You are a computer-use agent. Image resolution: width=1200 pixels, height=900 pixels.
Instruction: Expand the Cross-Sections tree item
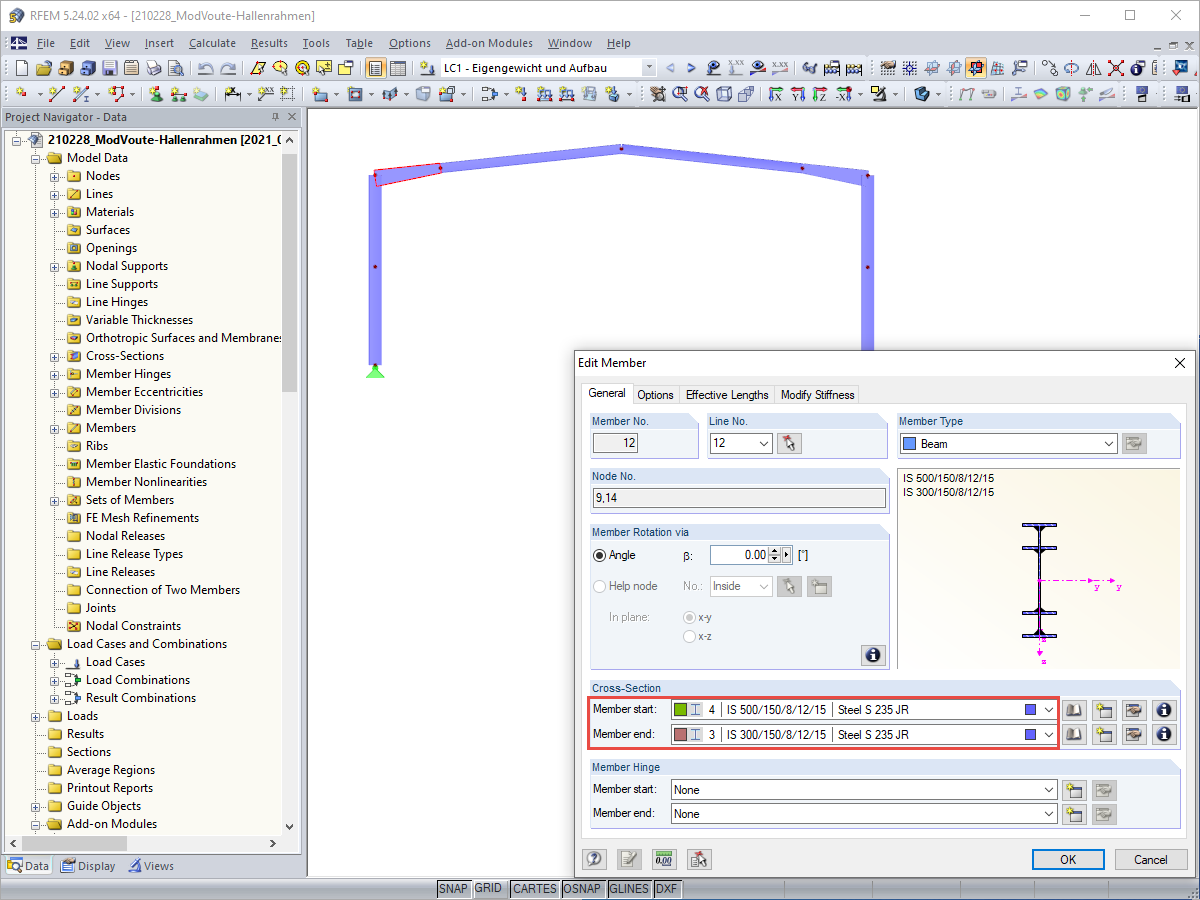click(x=55, y=356)
